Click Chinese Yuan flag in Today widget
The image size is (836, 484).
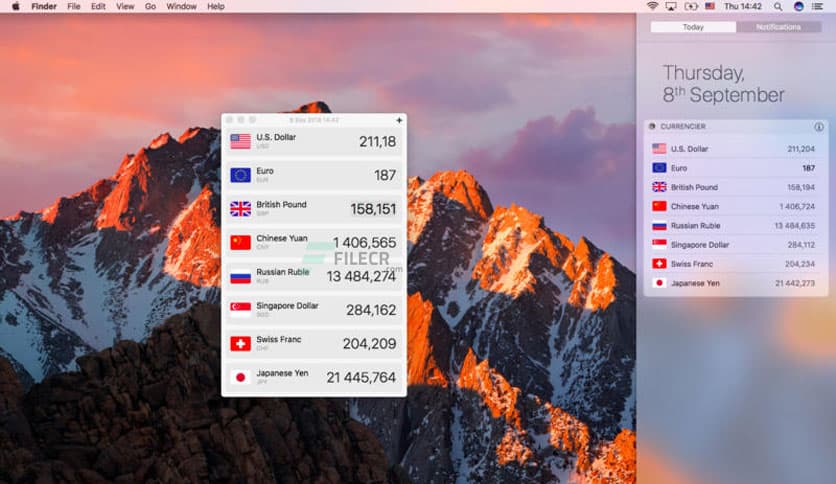tap(659, 206)
